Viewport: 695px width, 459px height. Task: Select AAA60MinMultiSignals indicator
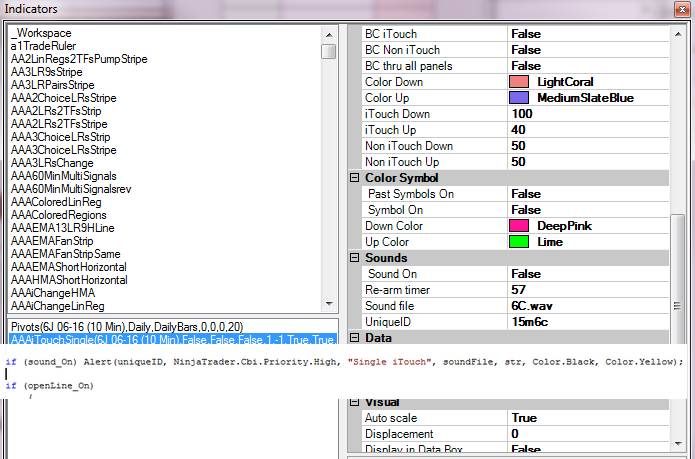[63, 176]
